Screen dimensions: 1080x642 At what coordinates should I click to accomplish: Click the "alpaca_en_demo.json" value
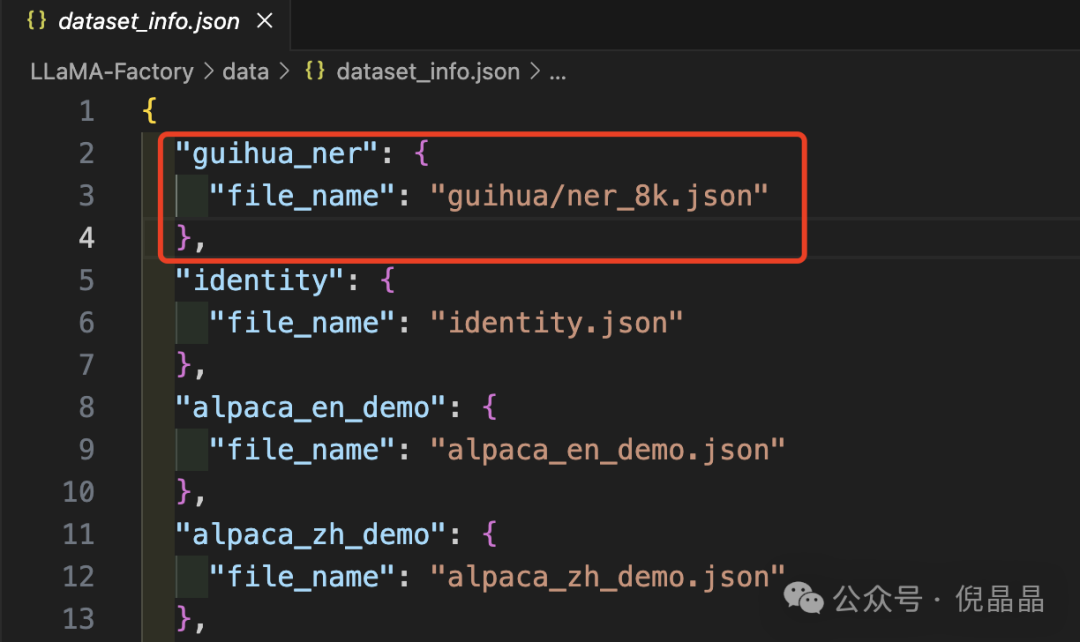click(x=608, y=451)
